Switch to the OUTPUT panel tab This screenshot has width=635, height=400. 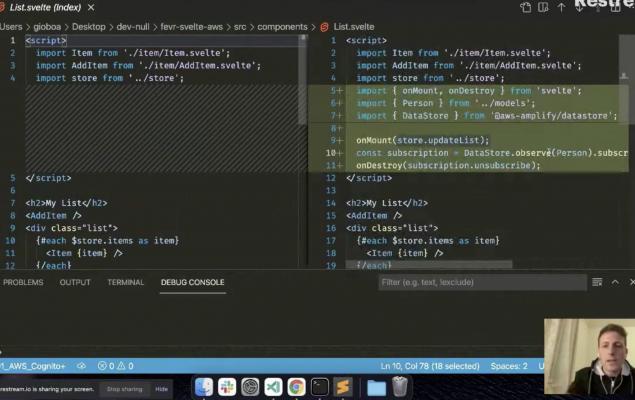(x=75, y=282)
